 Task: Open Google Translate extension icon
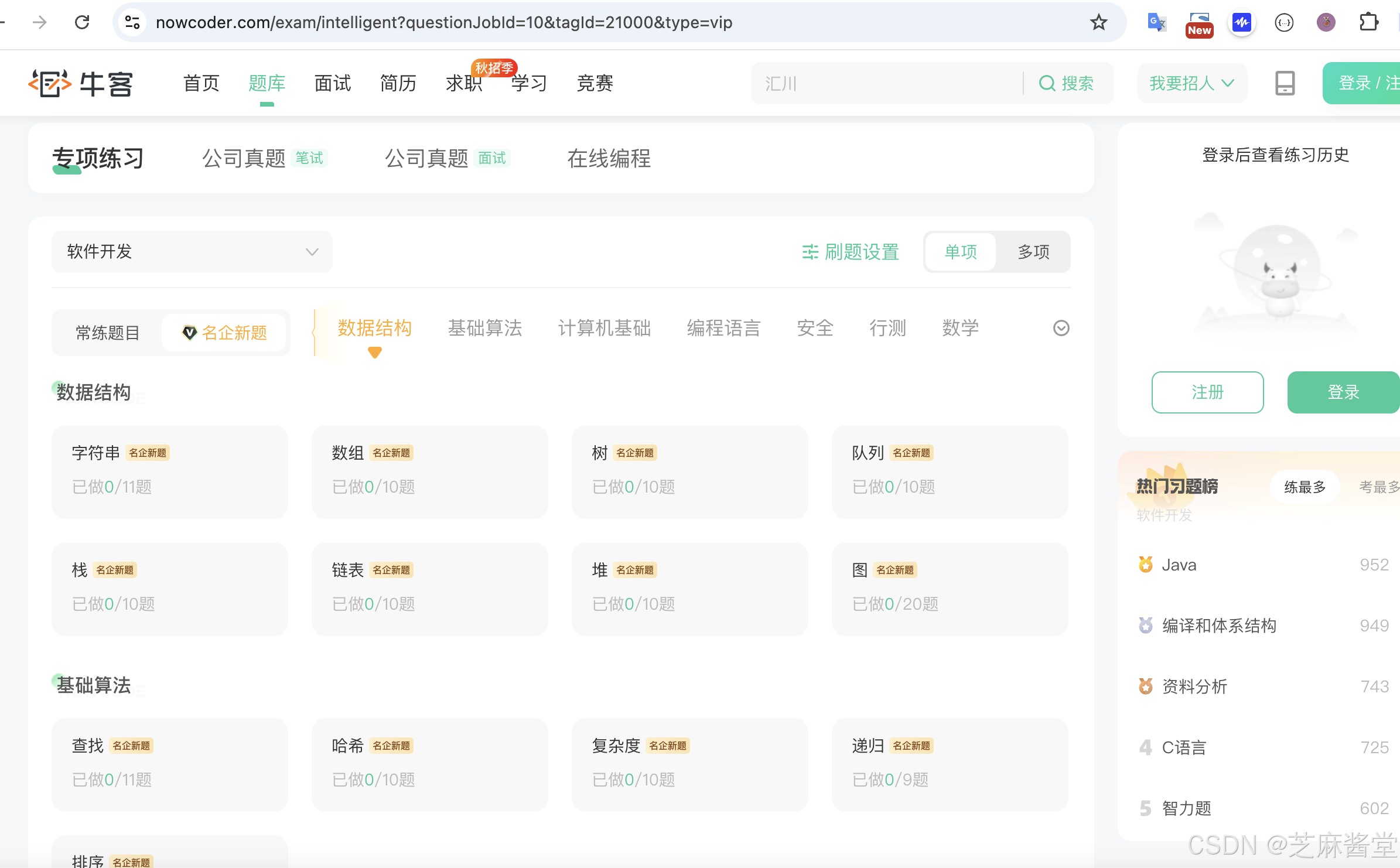click(1156, 22)
